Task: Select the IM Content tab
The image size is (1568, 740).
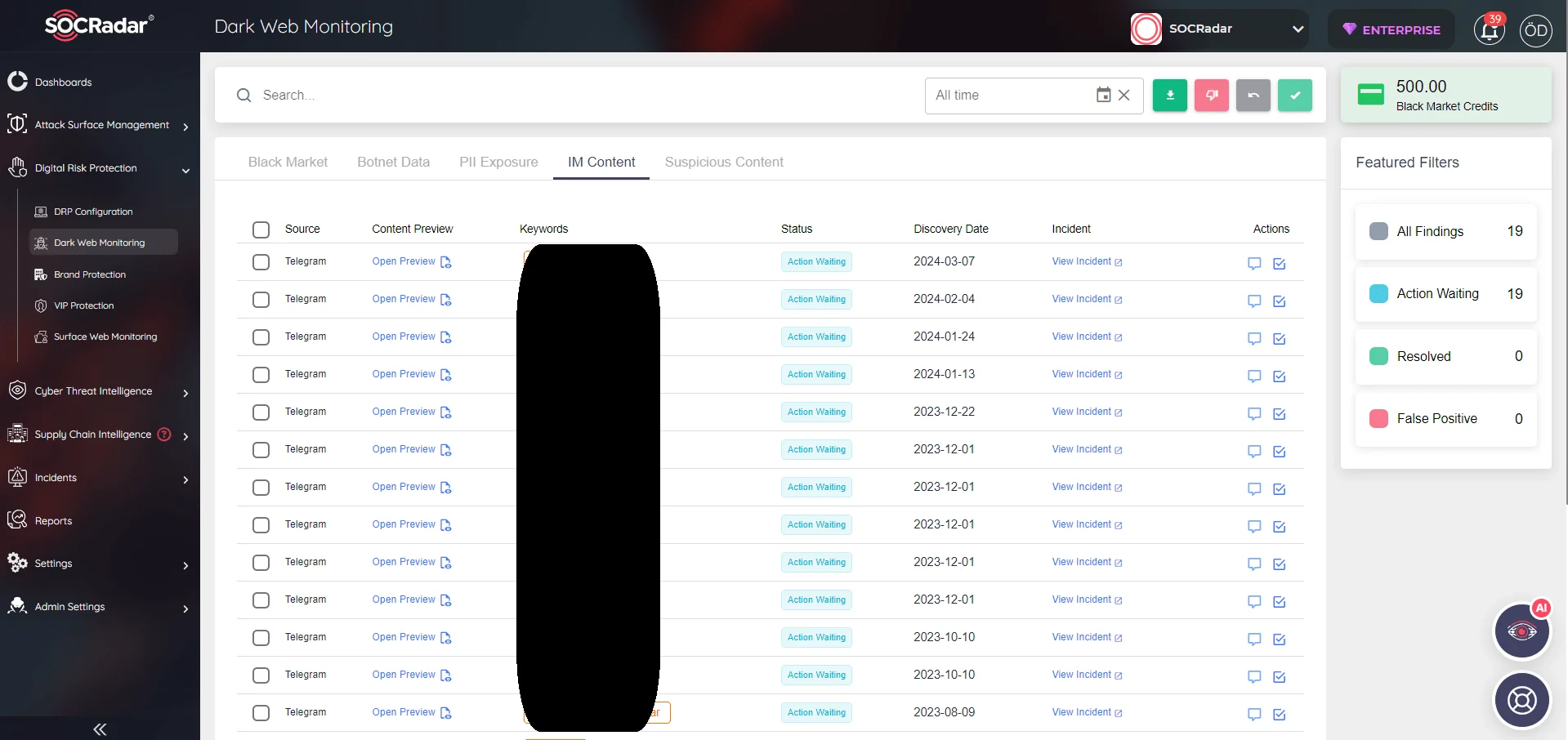Action: tap(601, 162)
